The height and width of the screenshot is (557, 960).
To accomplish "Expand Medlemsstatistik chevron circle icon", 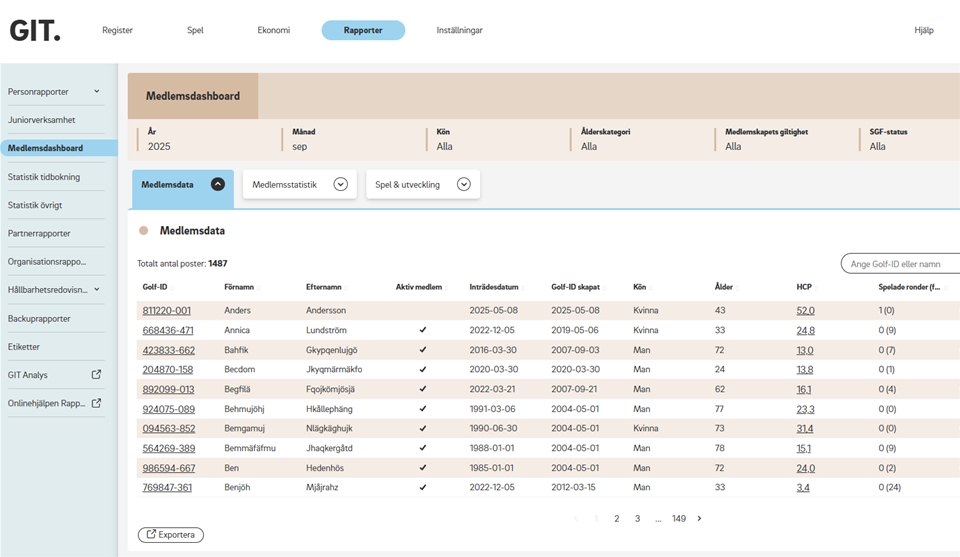I will (340, 184).
